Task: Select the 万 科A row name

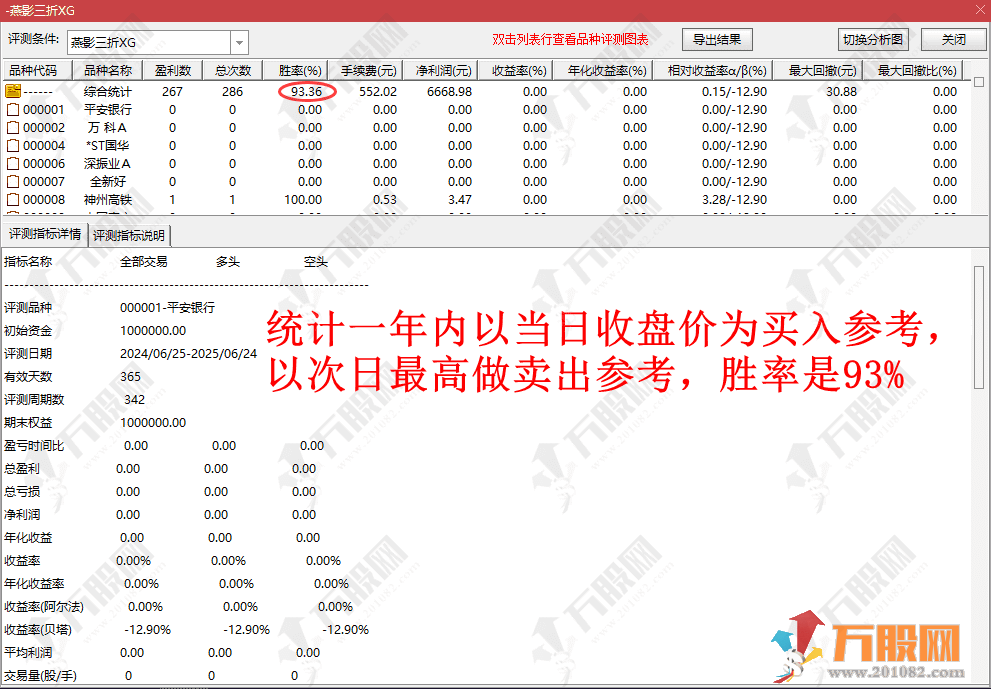Action: tap(107, 128)
